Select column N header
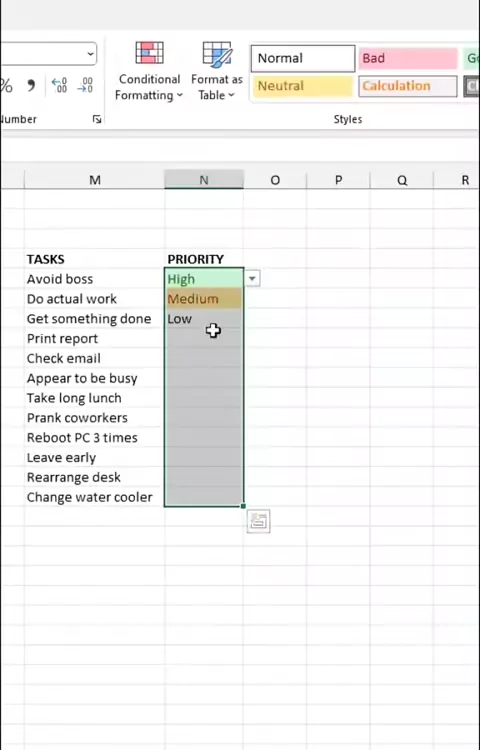 tap(204, 180)
